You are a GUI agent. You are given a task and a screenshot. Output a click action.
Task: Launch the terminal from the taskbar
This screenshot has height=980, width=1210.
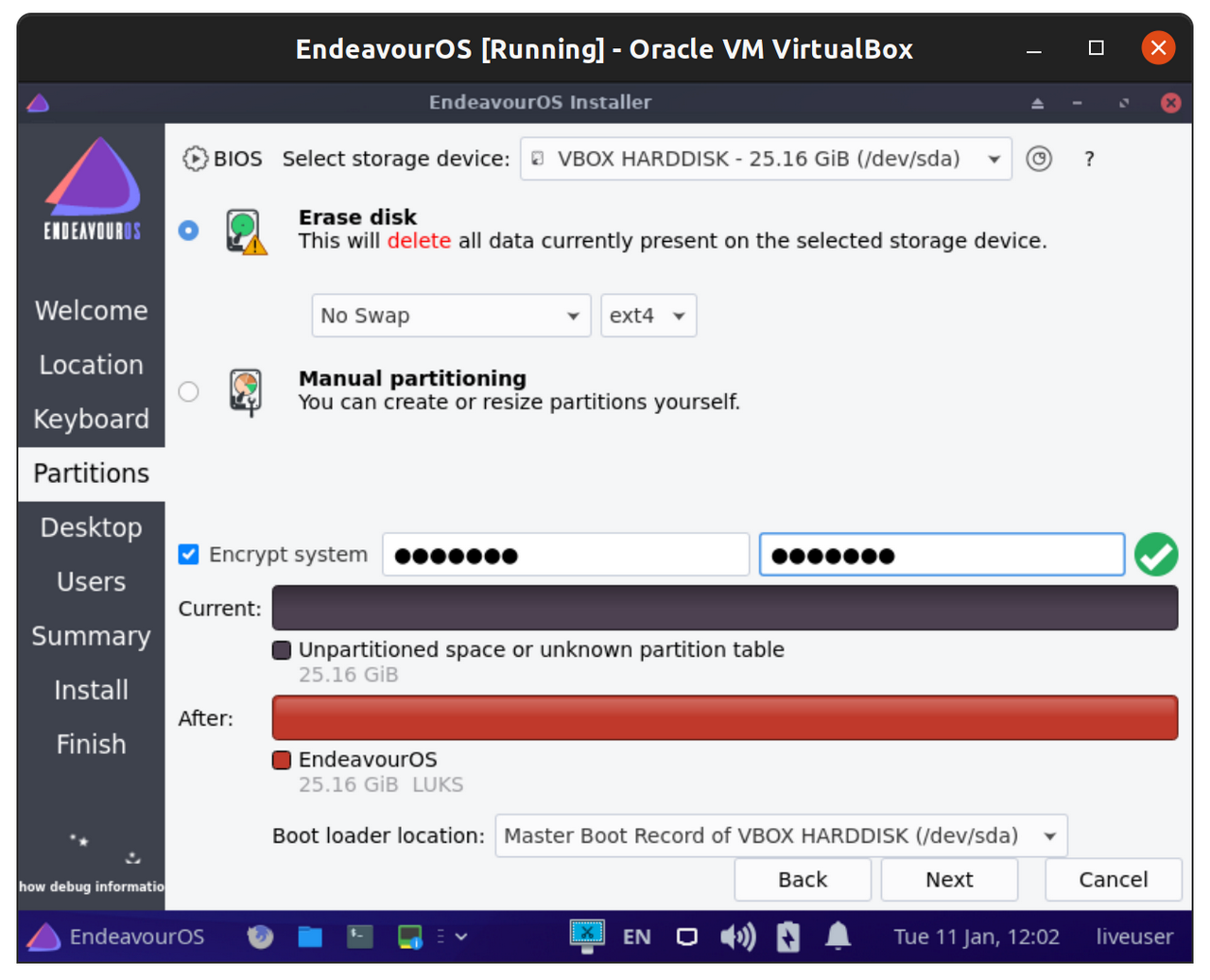click(360, 937)
